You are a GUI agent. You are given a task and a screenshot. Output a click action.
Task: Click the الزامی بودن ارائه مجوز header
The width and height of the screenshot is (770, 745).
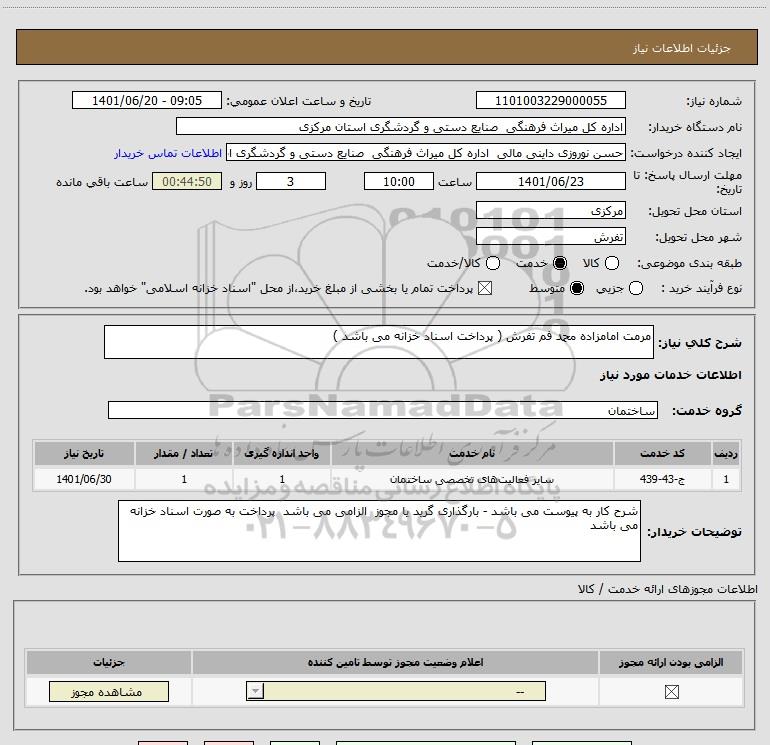coord(671,662)
